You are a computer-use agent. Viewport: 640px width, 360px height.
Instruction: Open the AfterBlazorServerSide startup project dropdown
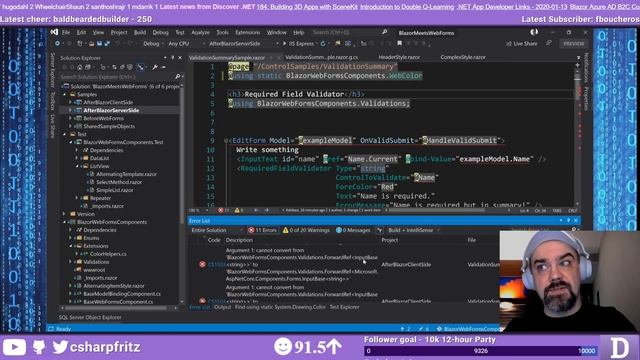[x=243, y=44]
